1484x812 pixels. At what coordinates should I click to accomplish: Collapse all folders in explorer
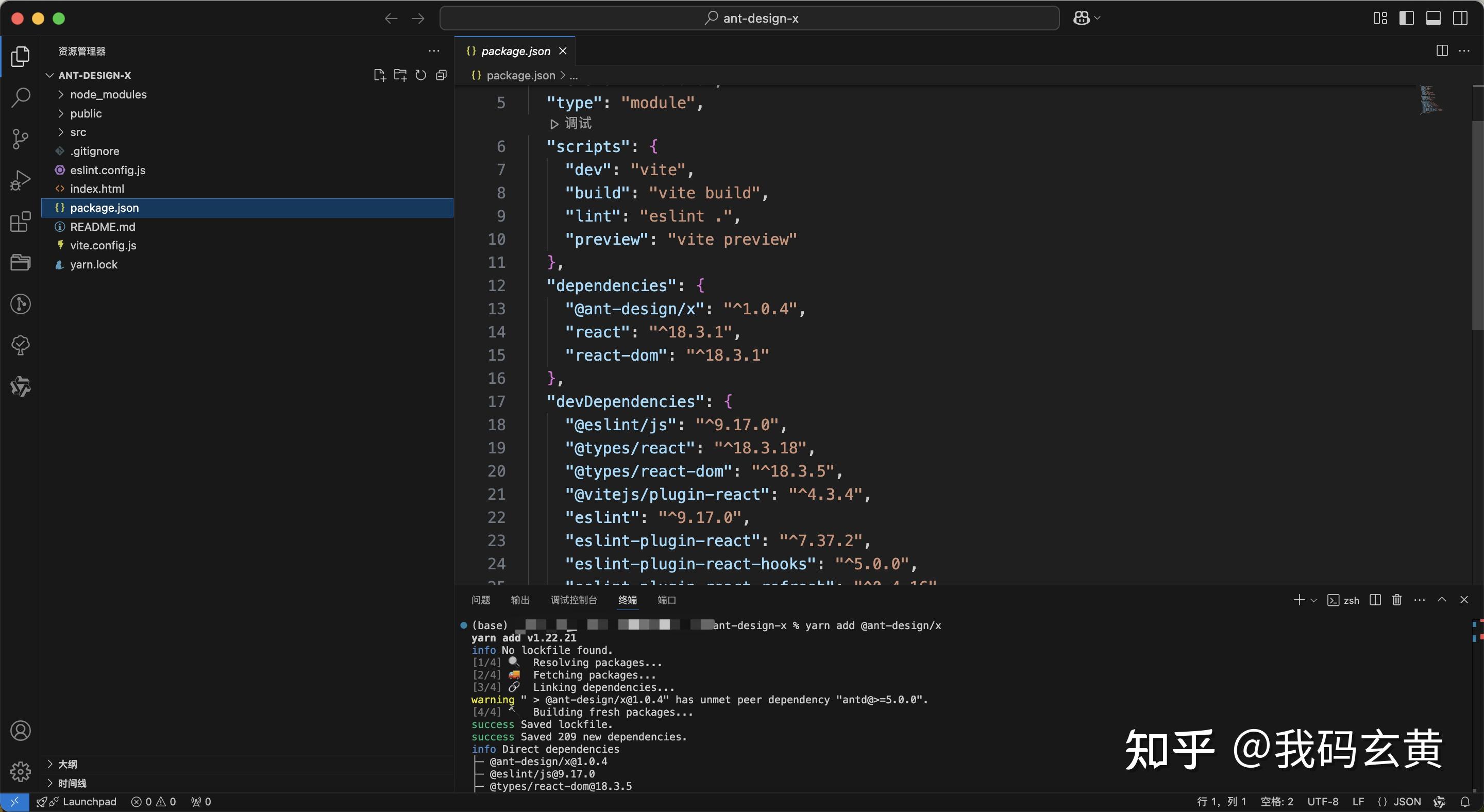(x=442, y=75)
